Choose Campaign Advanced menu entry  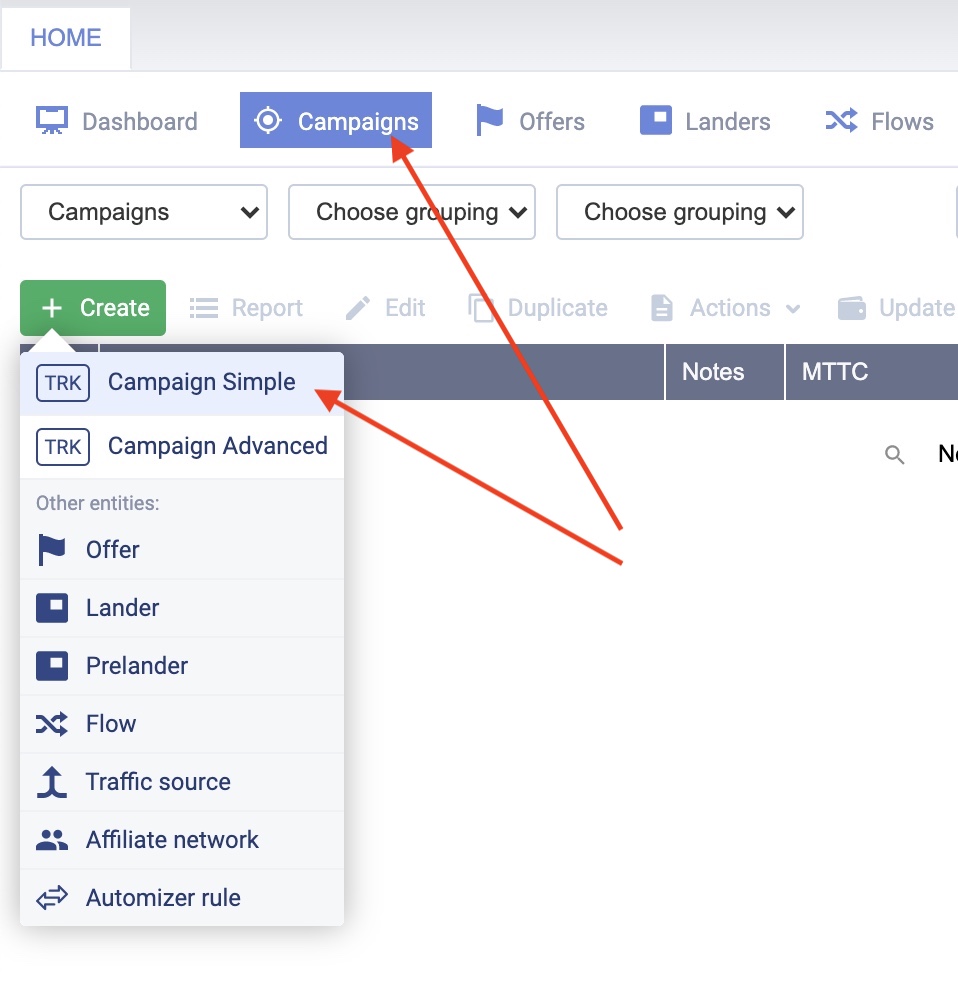[x=217, y=446]
